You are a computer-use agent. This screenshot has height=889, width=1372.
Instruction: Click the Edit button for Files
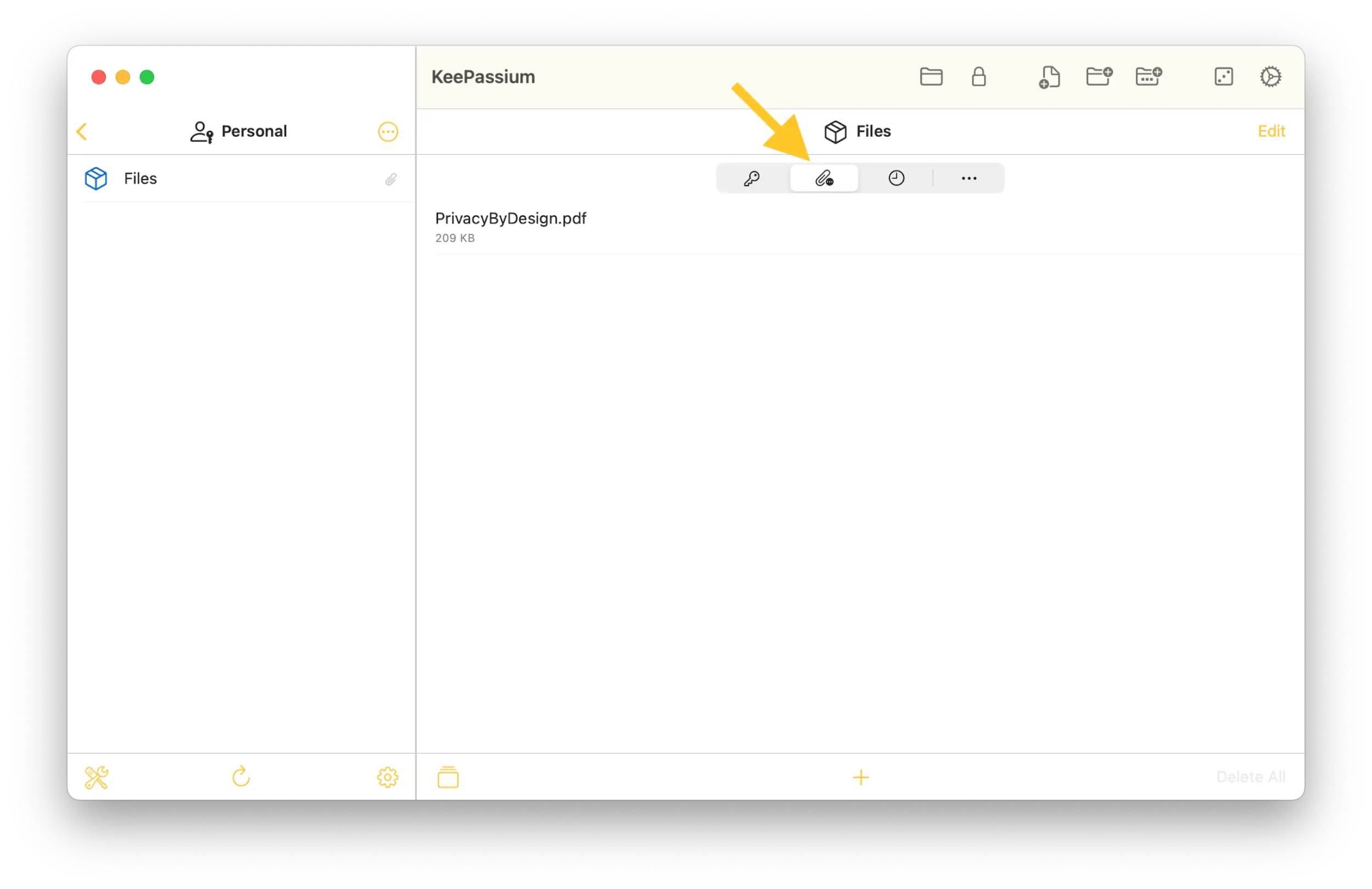click(x=1271, y=132)
